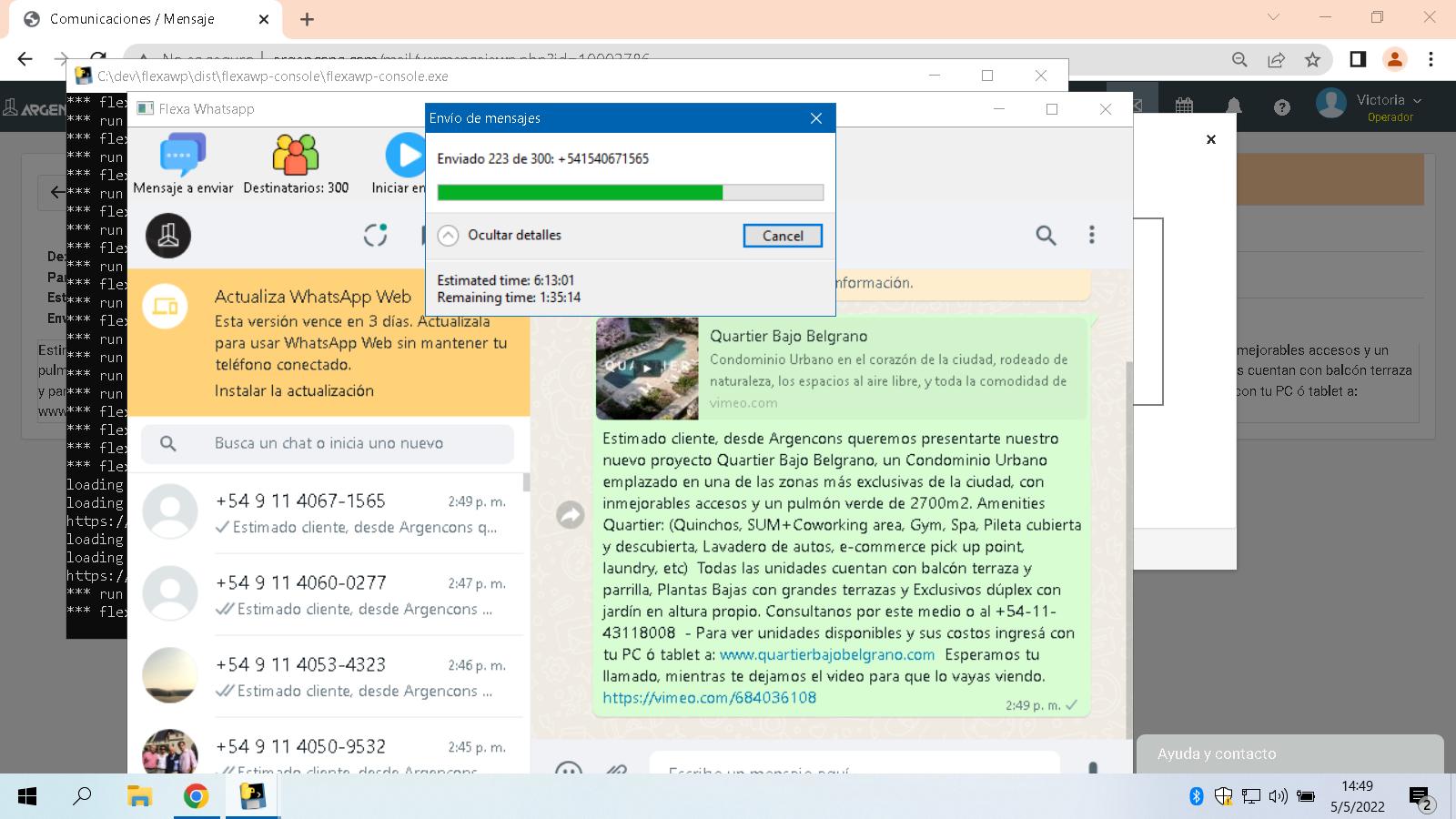The image size is (1456, 819).
Task: Bookmark this page with star icon
Action: tap(1312, 59)
